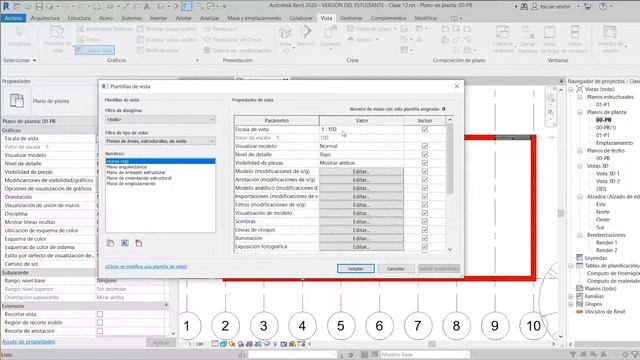Viewport: 640px width, 360px height.
Task: Select 'Plano de emplazamiento' in Nombres list
Action: [131, 184]
